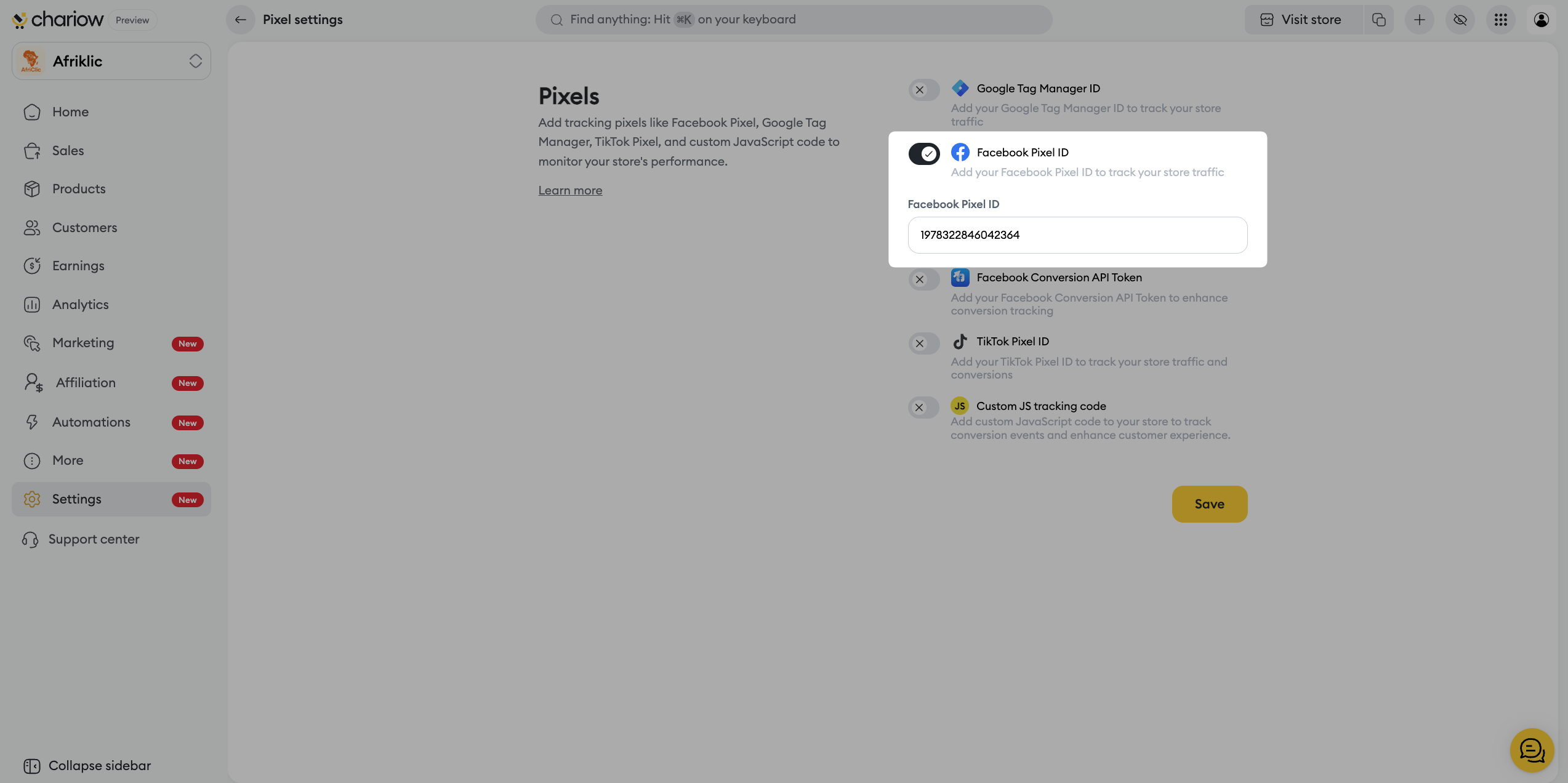The width and height of the screenshot is (1568, 783).
Task: Disable the Facebook Pixel ID toggle
Action: 923,153
